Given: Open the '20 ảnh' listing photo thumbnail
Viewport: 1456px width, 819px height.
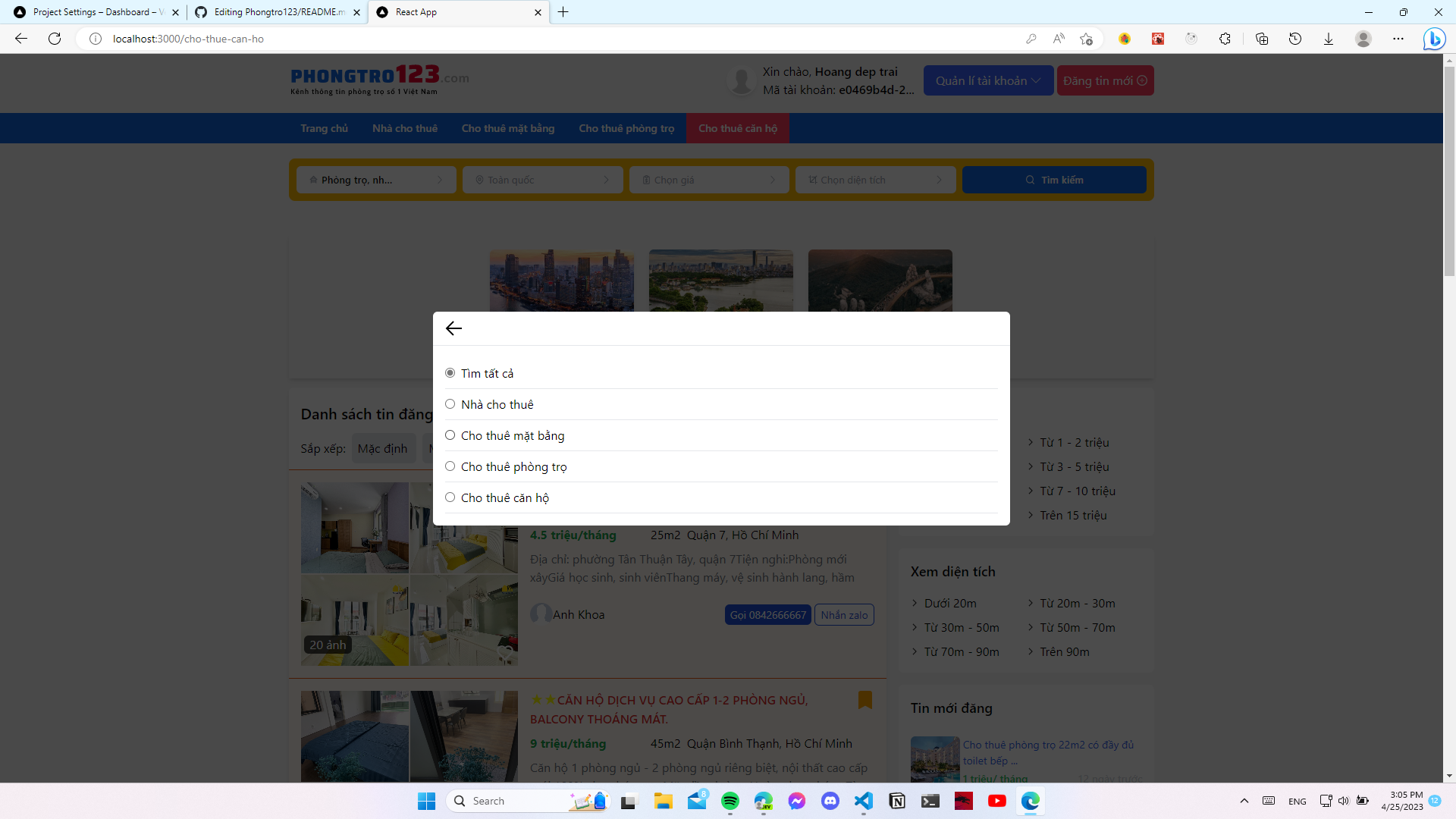Looking at the screenshot, I should click(409, 574).
